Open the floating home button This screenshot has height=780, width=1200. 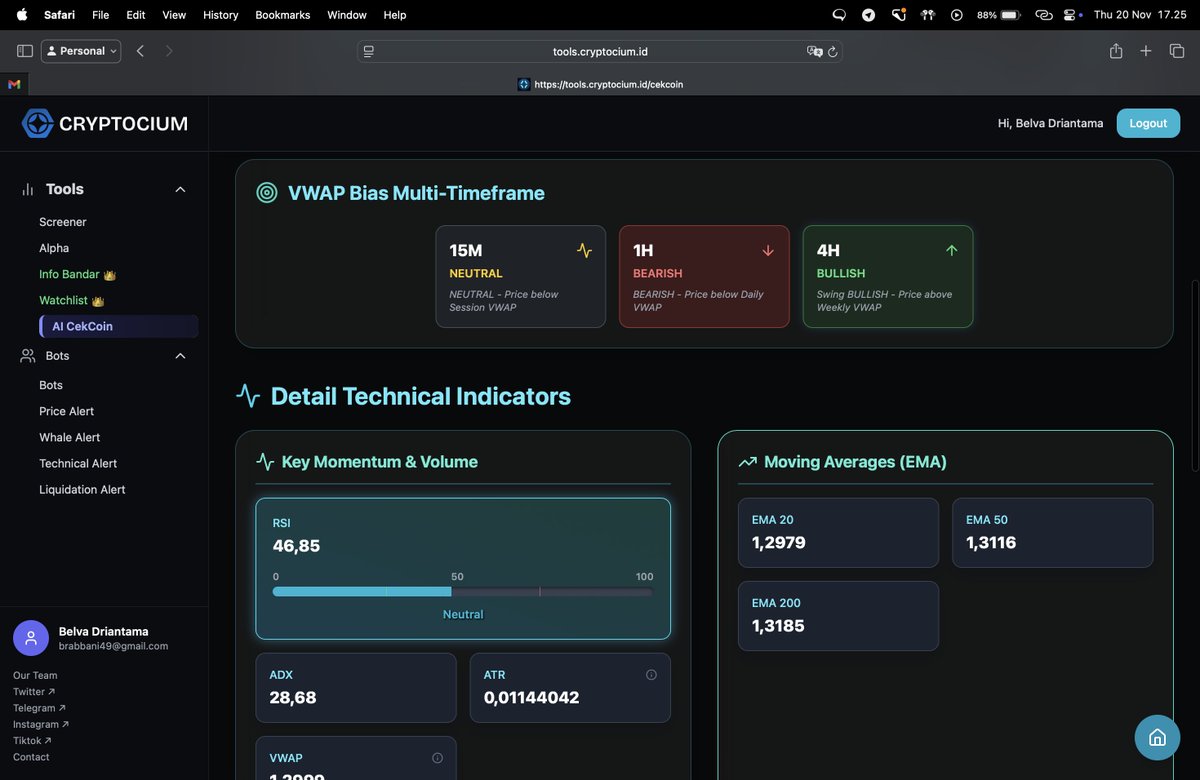click(1157, 738)
